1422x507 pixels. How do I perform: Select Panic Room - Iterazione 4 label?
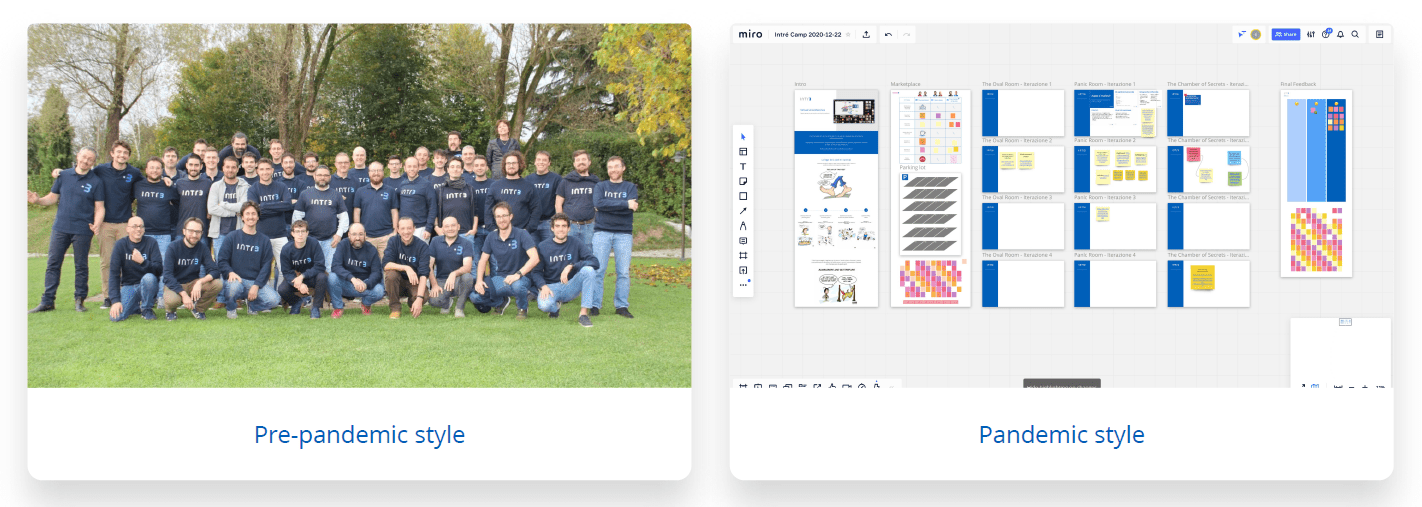point(1105,255)
